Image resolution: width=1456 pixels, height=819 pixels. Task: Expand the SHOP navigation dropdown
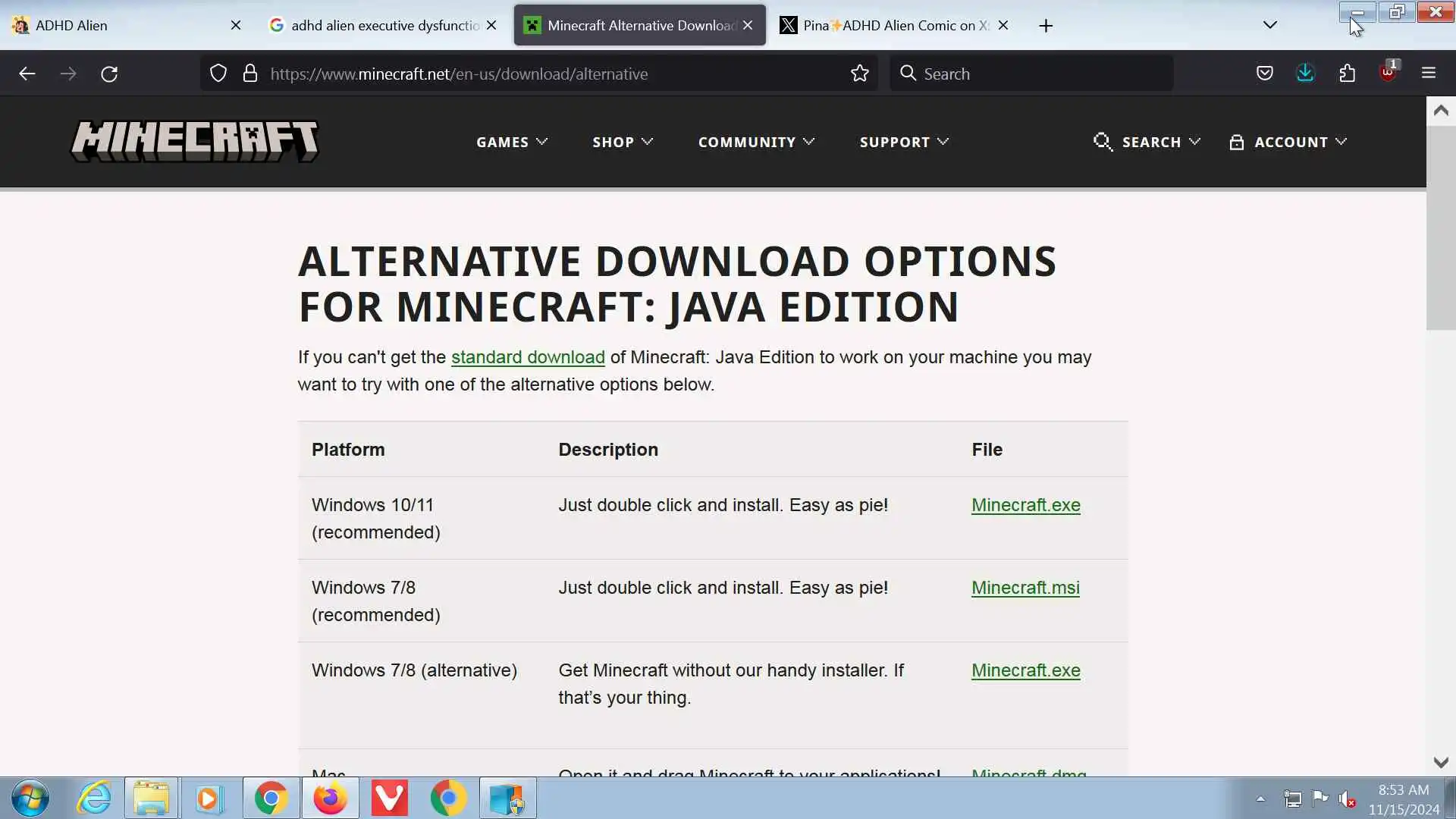click(x=623, y=142)
